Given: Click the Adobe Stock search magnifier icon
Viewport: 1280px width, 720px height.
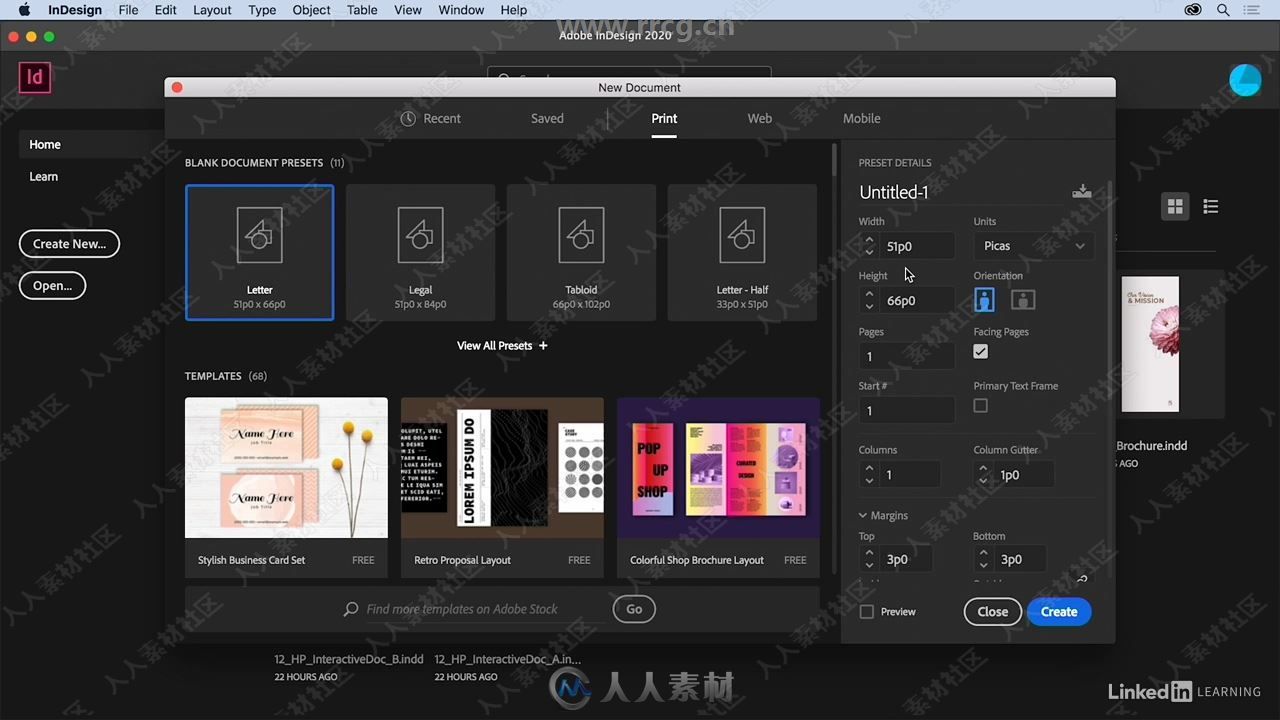Looking at the screenshot, I should coord(351,609).
